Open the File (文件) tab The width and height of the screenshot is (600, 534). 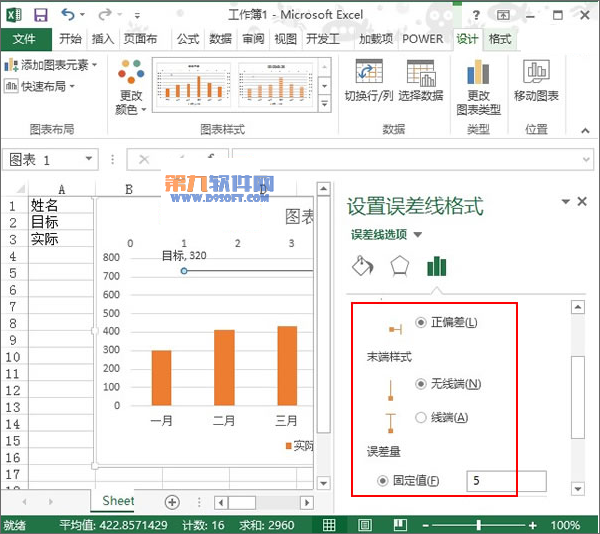[24, 39]
